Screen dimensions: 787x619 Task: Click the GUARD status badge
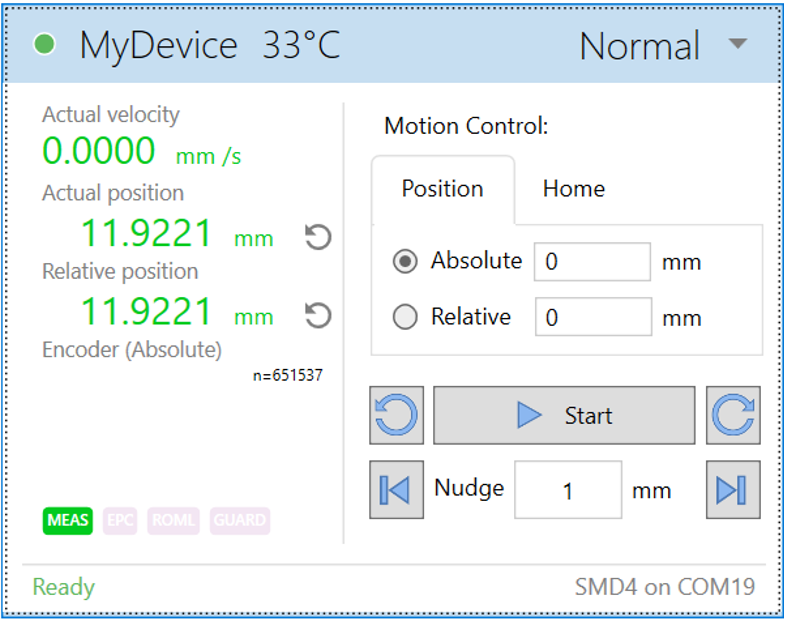pyautogui.click(x=240, y=520)
